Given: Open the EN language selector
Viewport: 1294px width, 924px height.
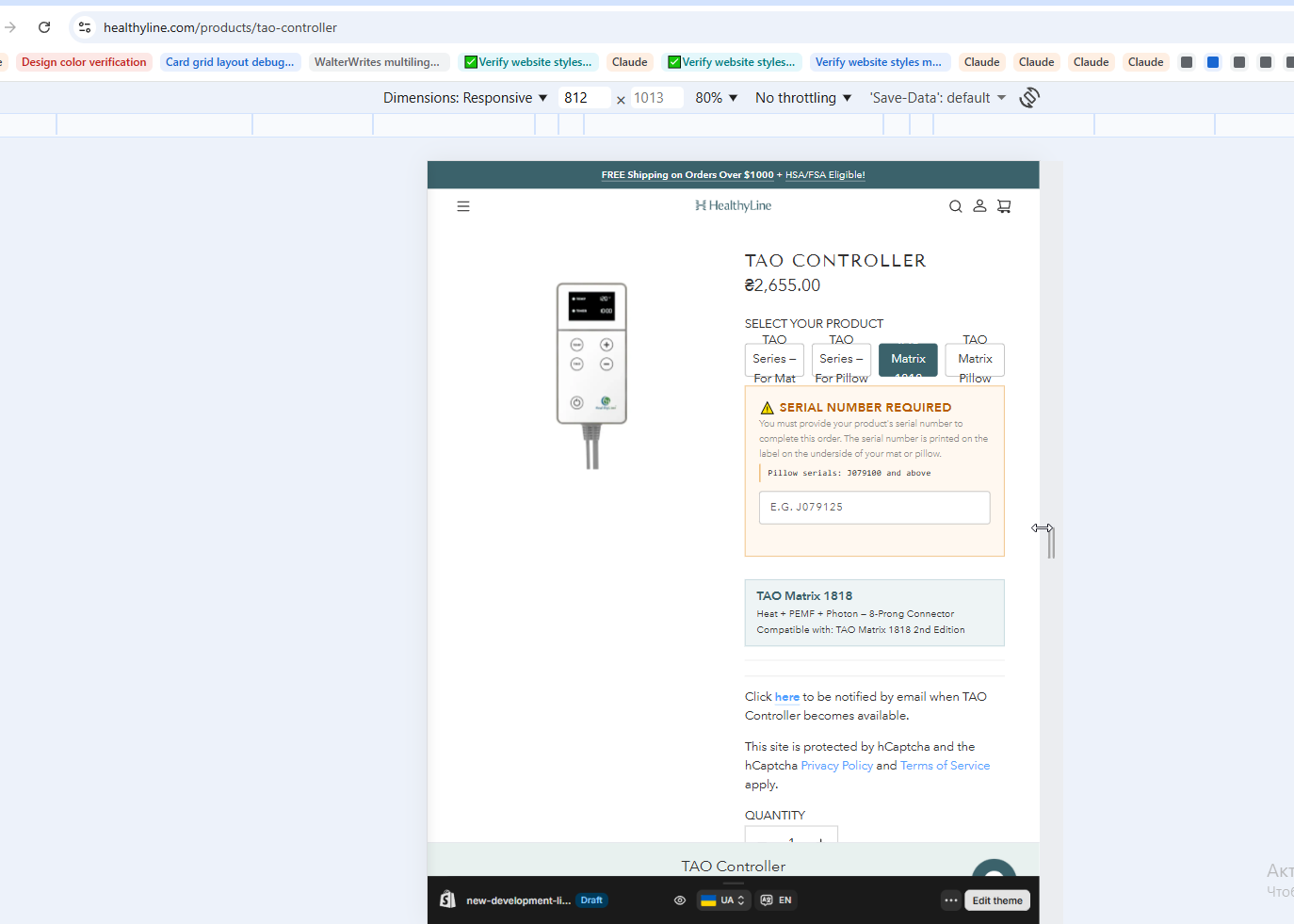Looking at the screenshot, I should pyautogui.click(x=776, y=900).
